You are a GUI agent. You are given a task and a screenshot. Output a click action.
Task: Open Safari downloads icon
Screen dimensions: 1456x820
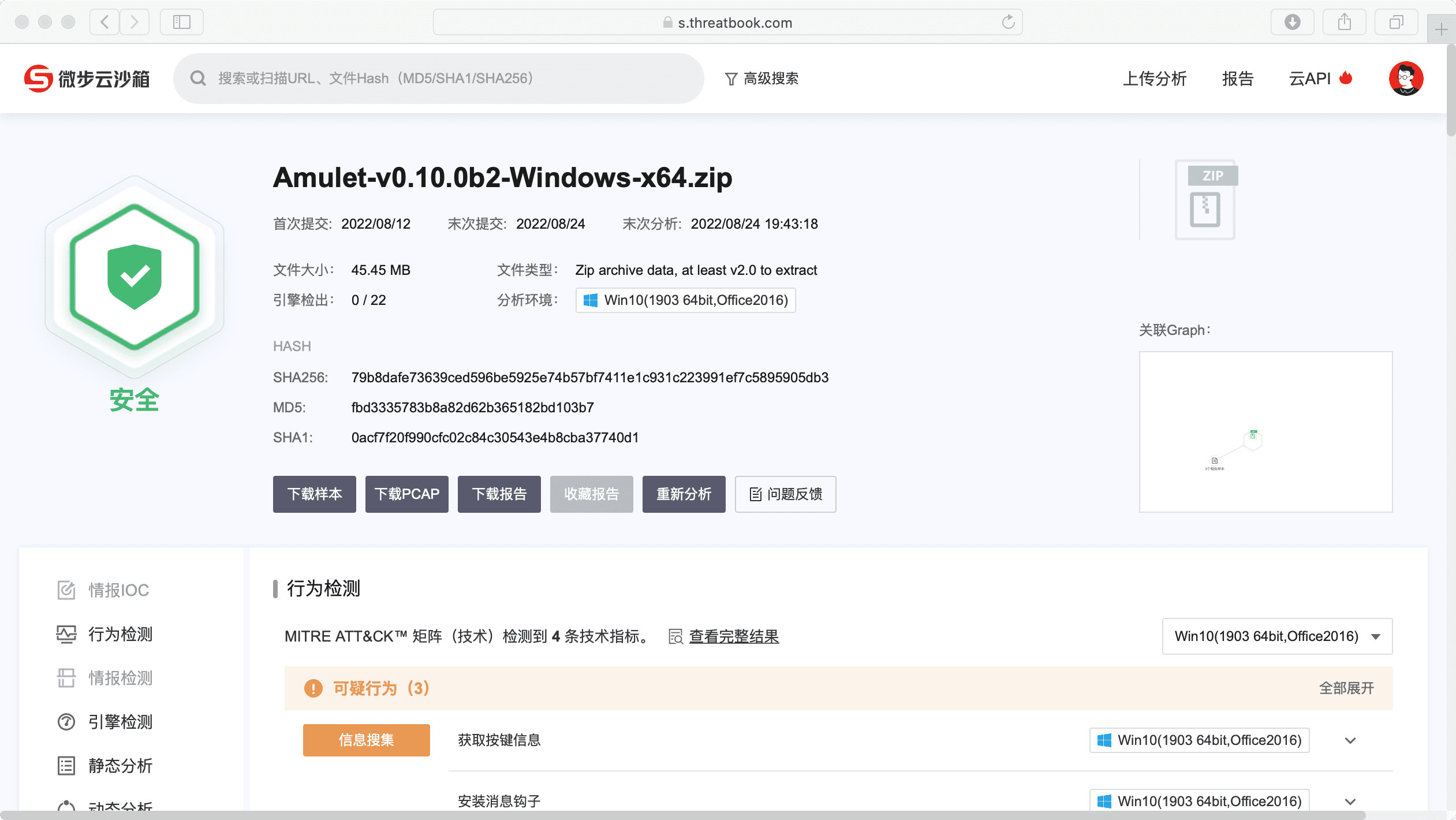point(1292,22)
